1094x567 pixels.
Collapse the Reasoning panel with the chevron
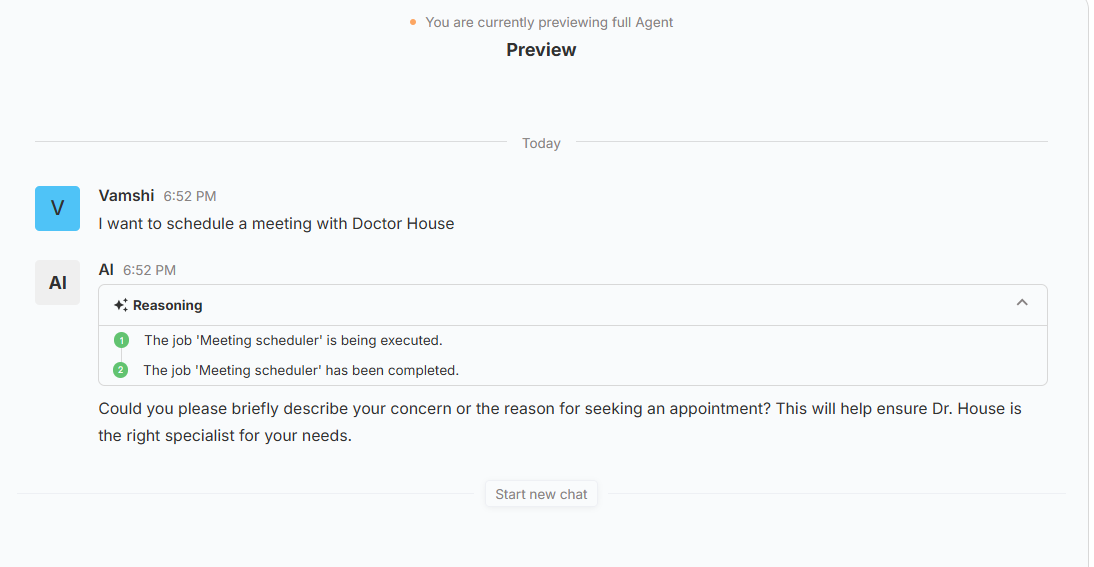click(1022, 304)
